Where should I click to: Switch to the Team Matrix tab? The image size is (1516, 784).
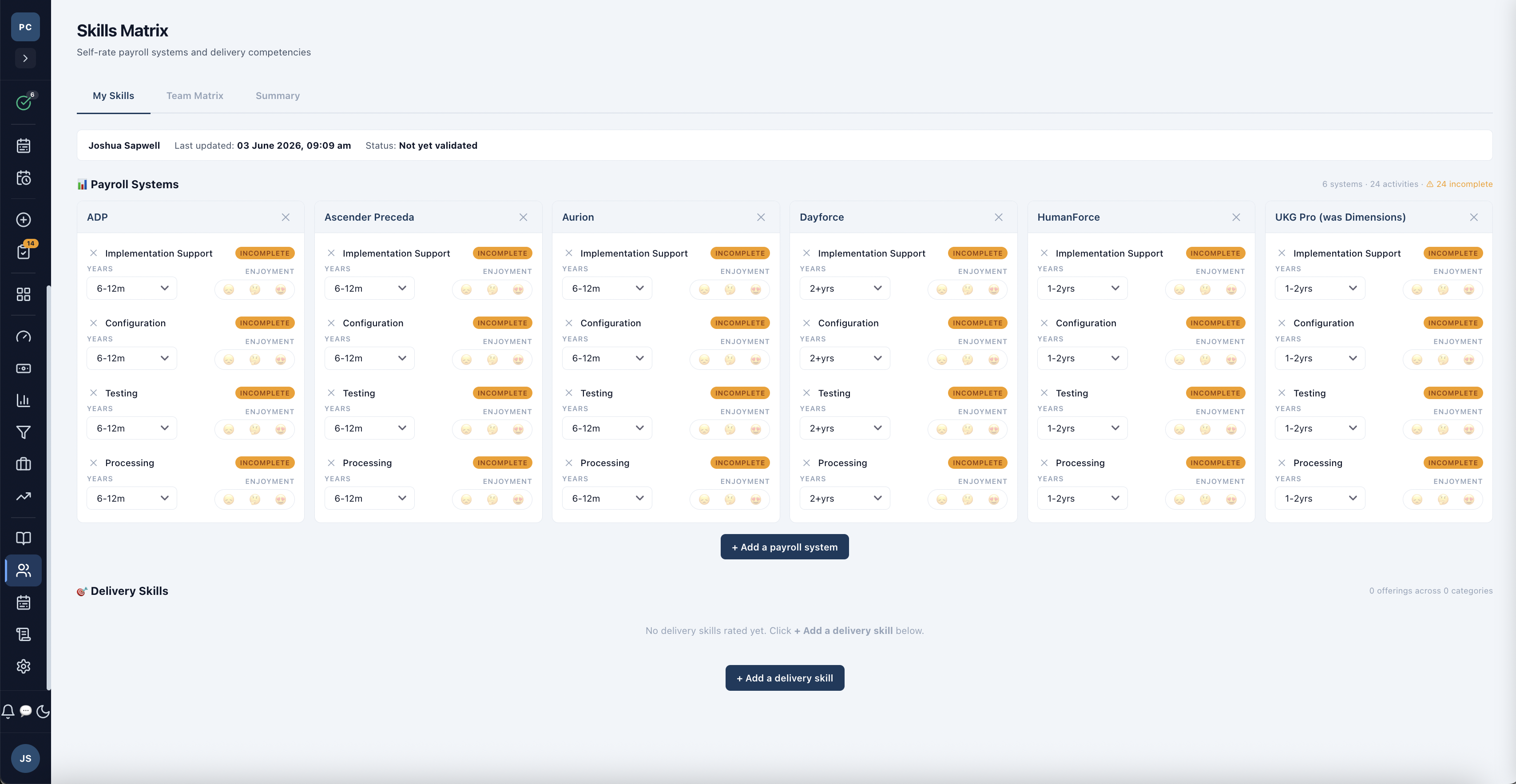coord(195,95)
